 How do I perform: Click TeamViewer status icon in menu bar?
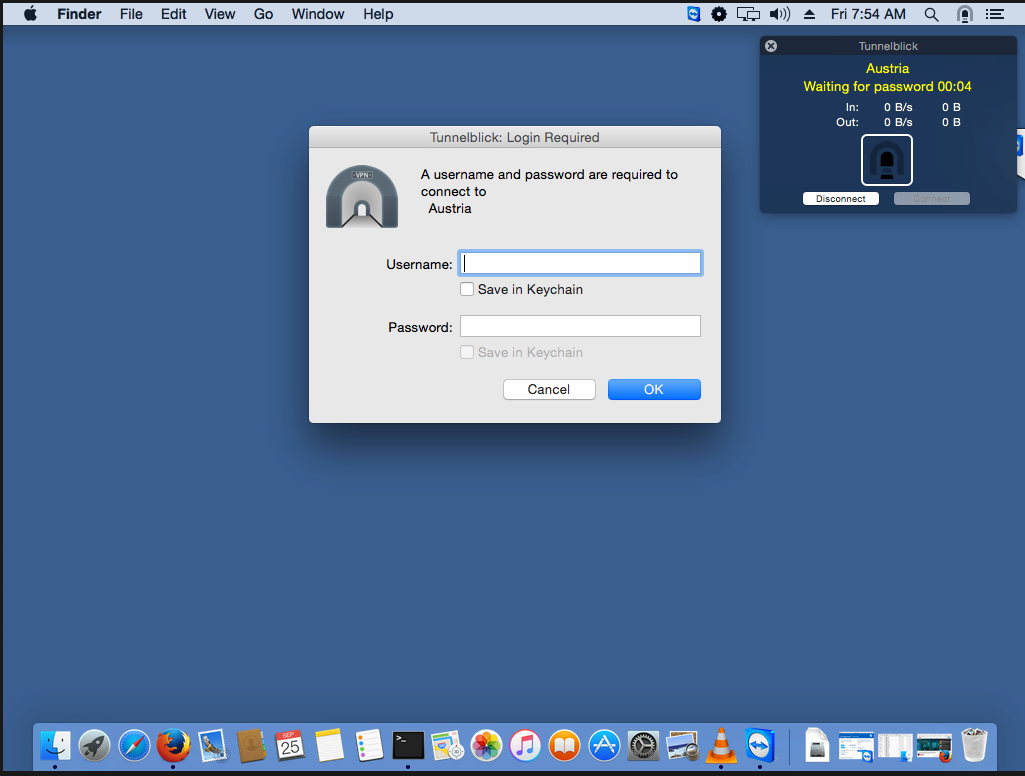tap(694, 14)
